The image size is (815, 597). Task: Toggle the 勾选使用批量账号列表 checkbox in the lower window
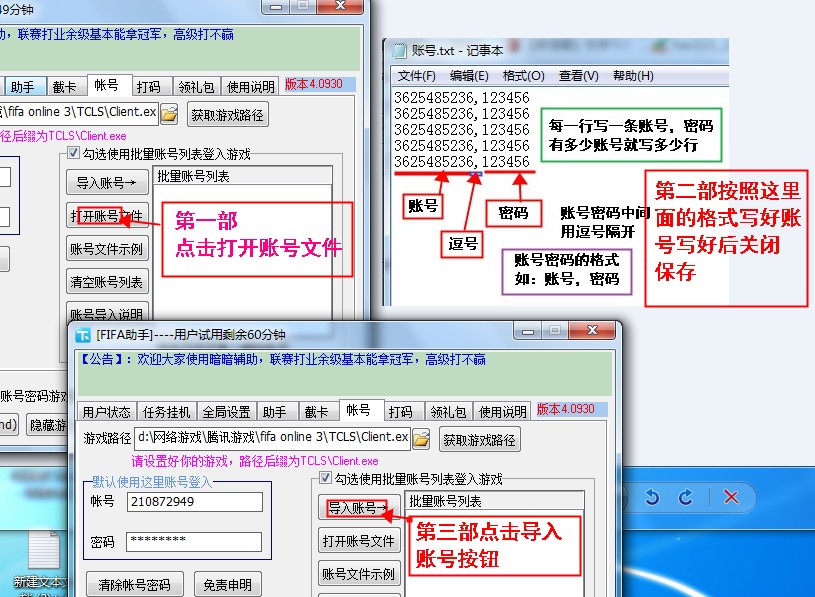pos(325,479)
